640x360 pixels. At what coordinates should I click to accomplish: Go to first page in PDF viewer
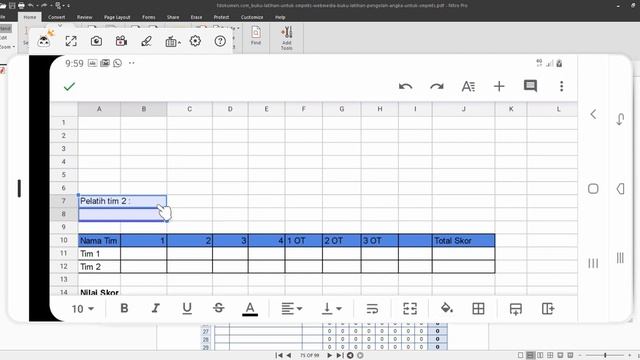click(279, 355)
